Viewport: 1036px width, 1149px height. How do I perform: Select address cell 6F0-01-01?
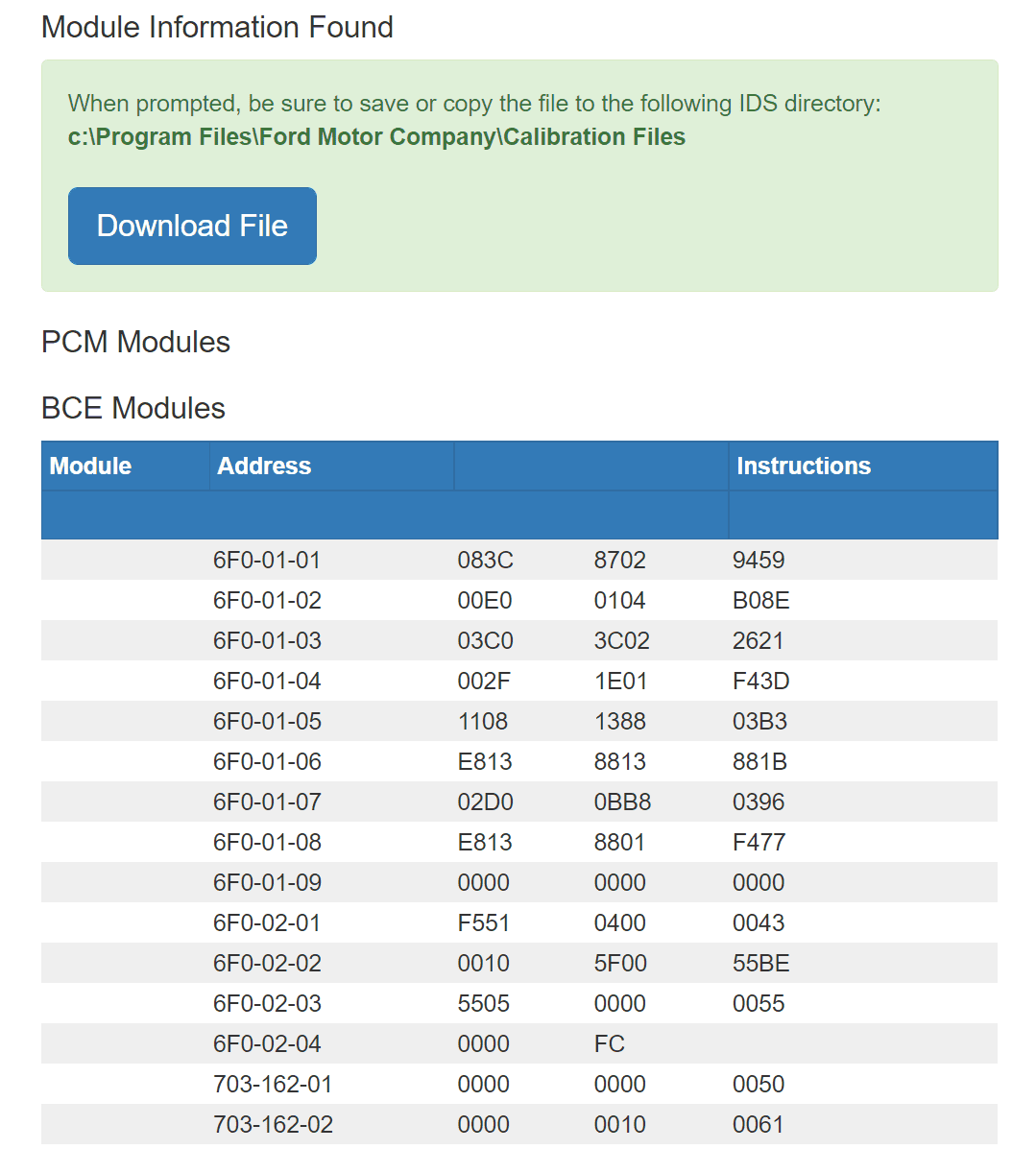click(x=267, y=560)
